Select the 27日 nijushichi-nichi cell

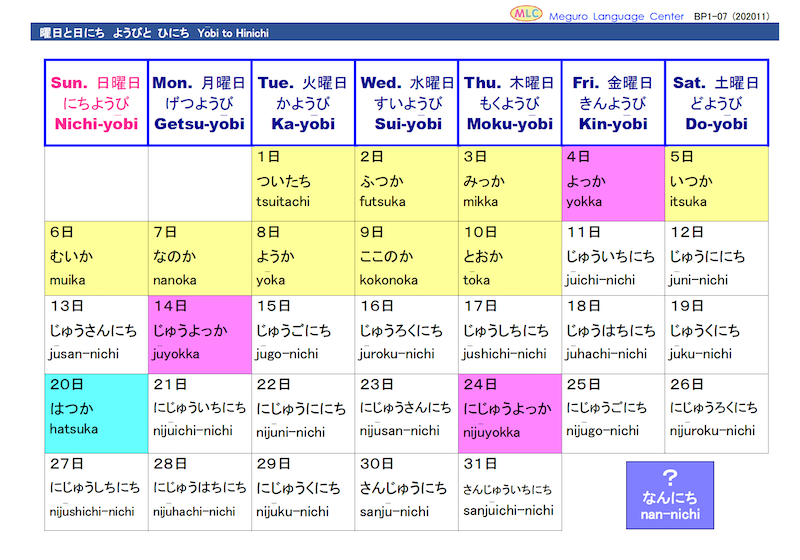tap(96, 490)
